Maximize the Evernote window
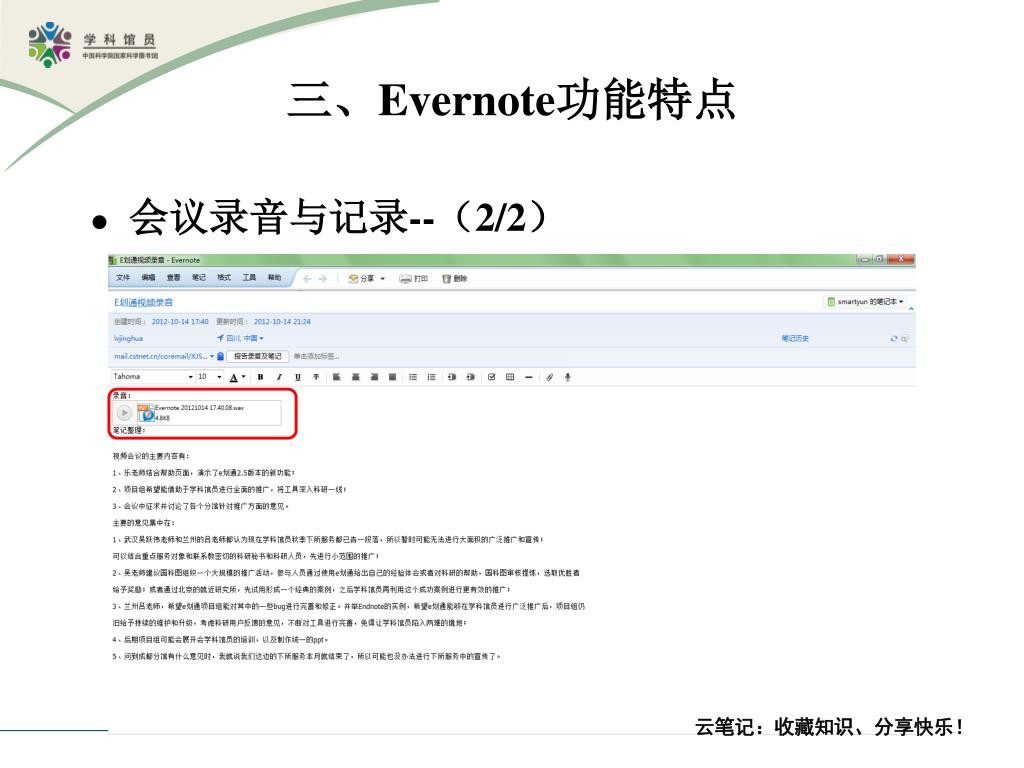Image resolution: width=1024 pixels, height=768 pixels. (879, 259)
